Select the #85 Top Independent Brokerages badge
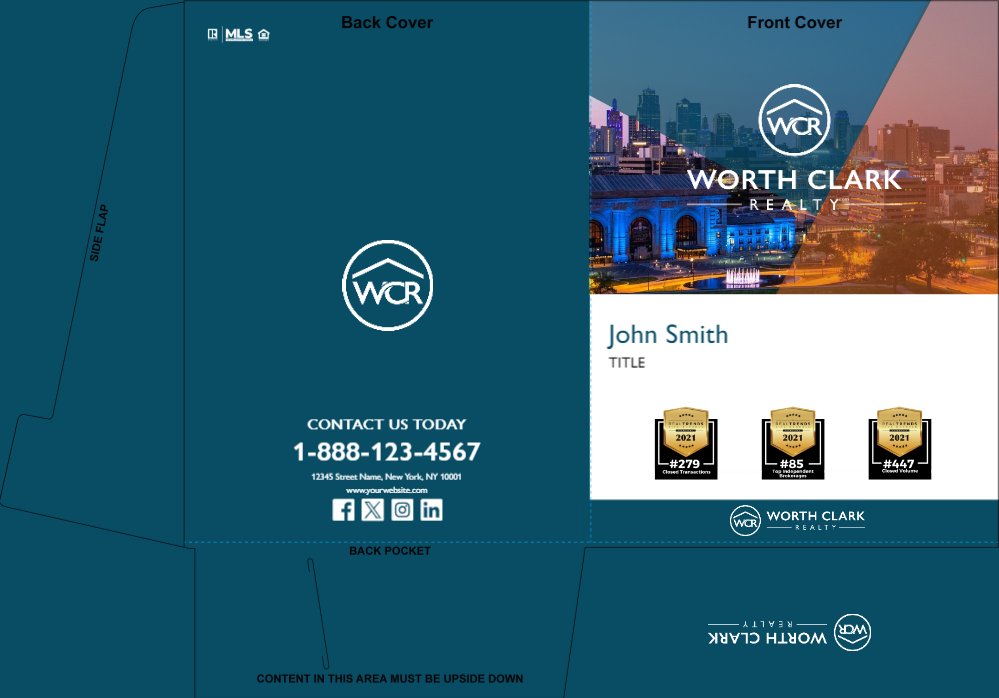This screenshot has height=698, width=999. tap(792, 443)
